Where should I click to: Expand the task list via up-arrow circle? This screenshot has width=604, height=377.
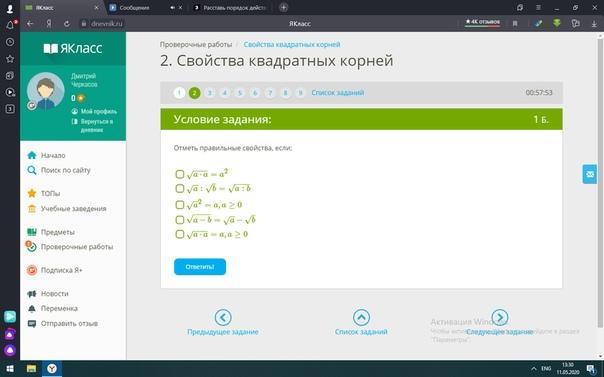pos(361,318)
